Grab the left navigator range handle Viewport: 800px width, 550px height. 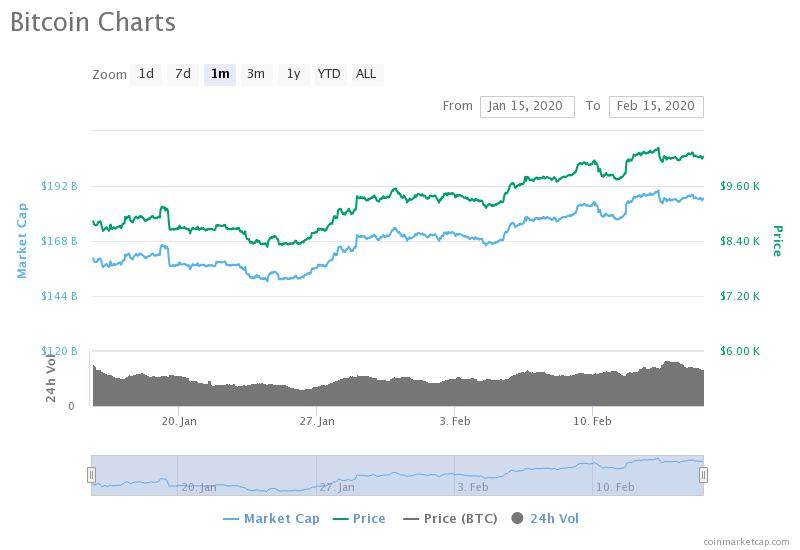pos(91,475)
